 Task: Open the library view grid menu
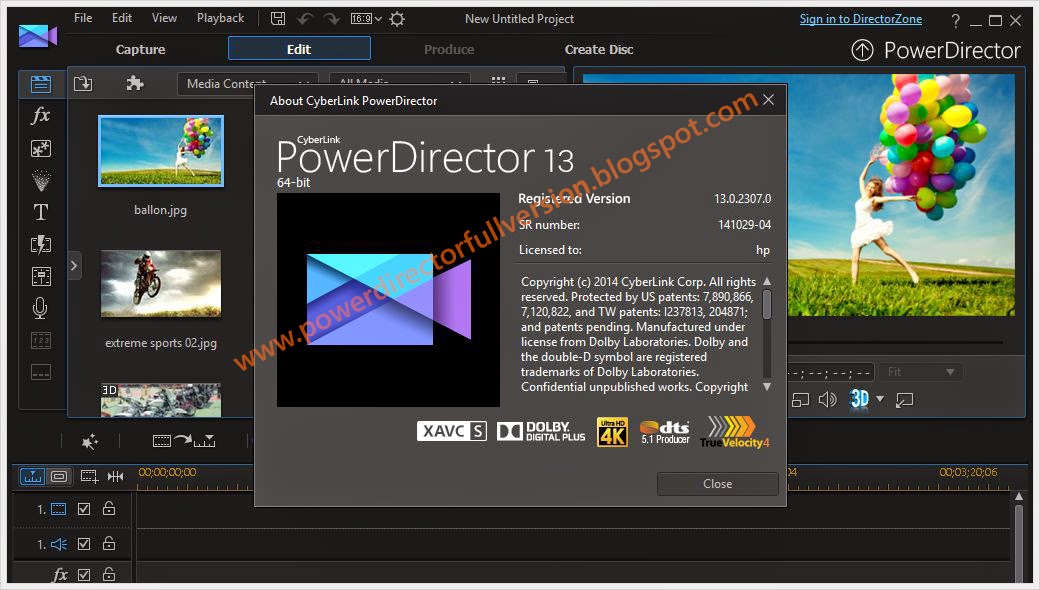click(498, 81)
